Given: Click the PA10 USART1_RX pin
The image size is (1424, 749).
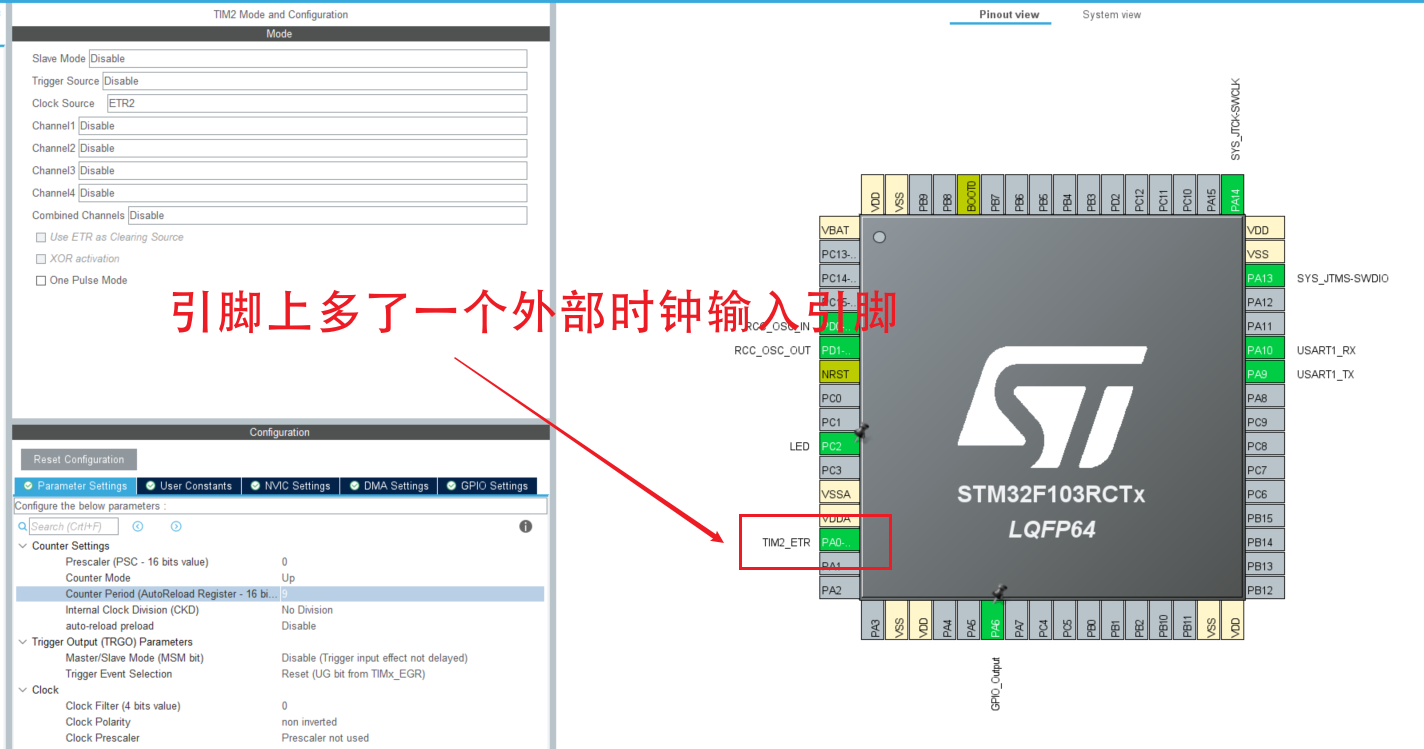Looking at the screenshot, I should (1264, 350).
